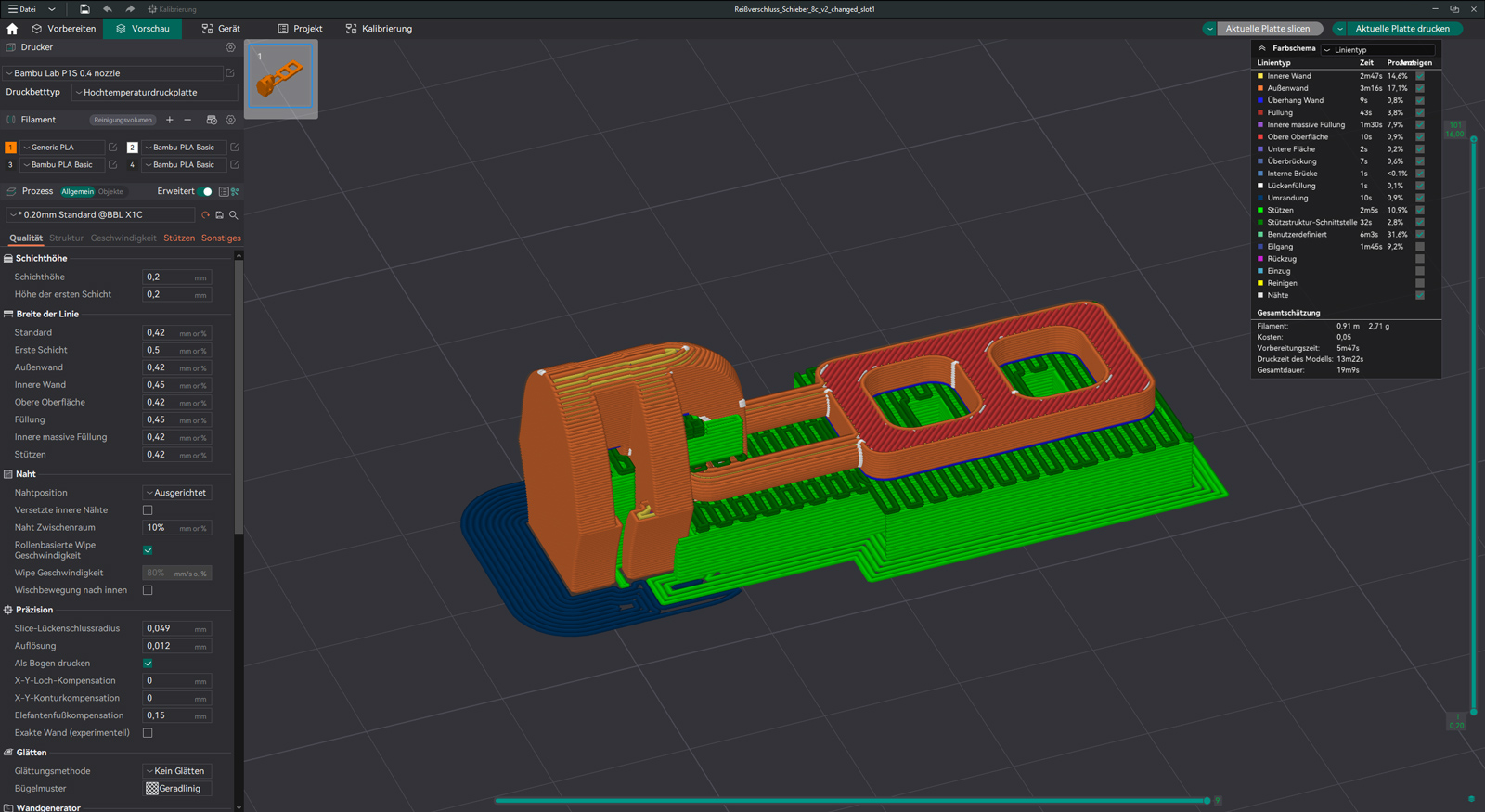This screenshot has width=1485, height=812.
Task: Open printer settings gear in Drucker section
Action: click(230, 47)
